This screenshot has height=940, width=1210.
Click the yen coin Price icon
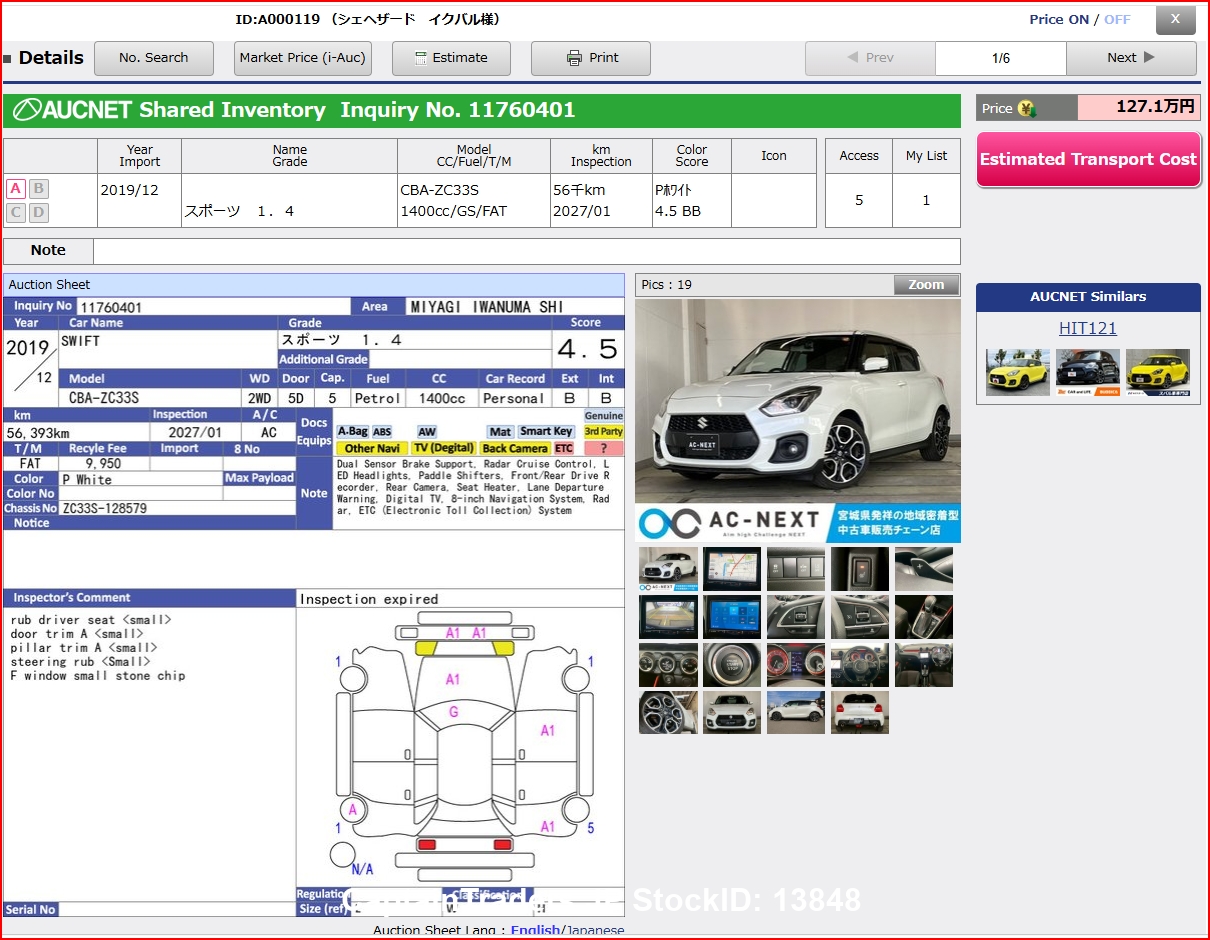1026,108
